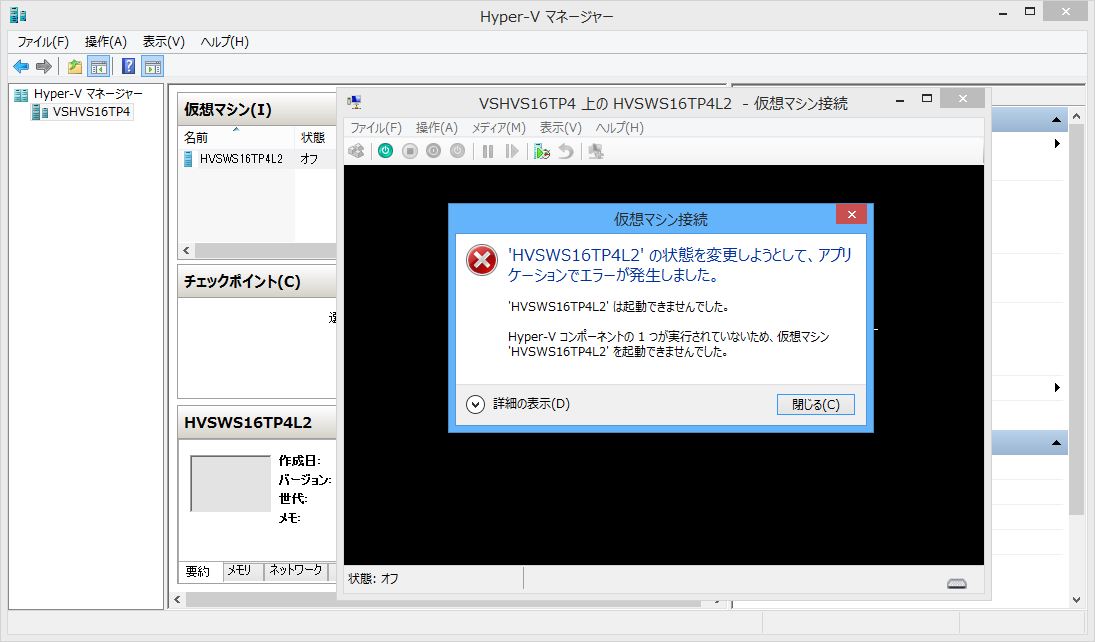Minimize the VM connection window
This screenshot has height=642, width=1095.
(900, 100)
